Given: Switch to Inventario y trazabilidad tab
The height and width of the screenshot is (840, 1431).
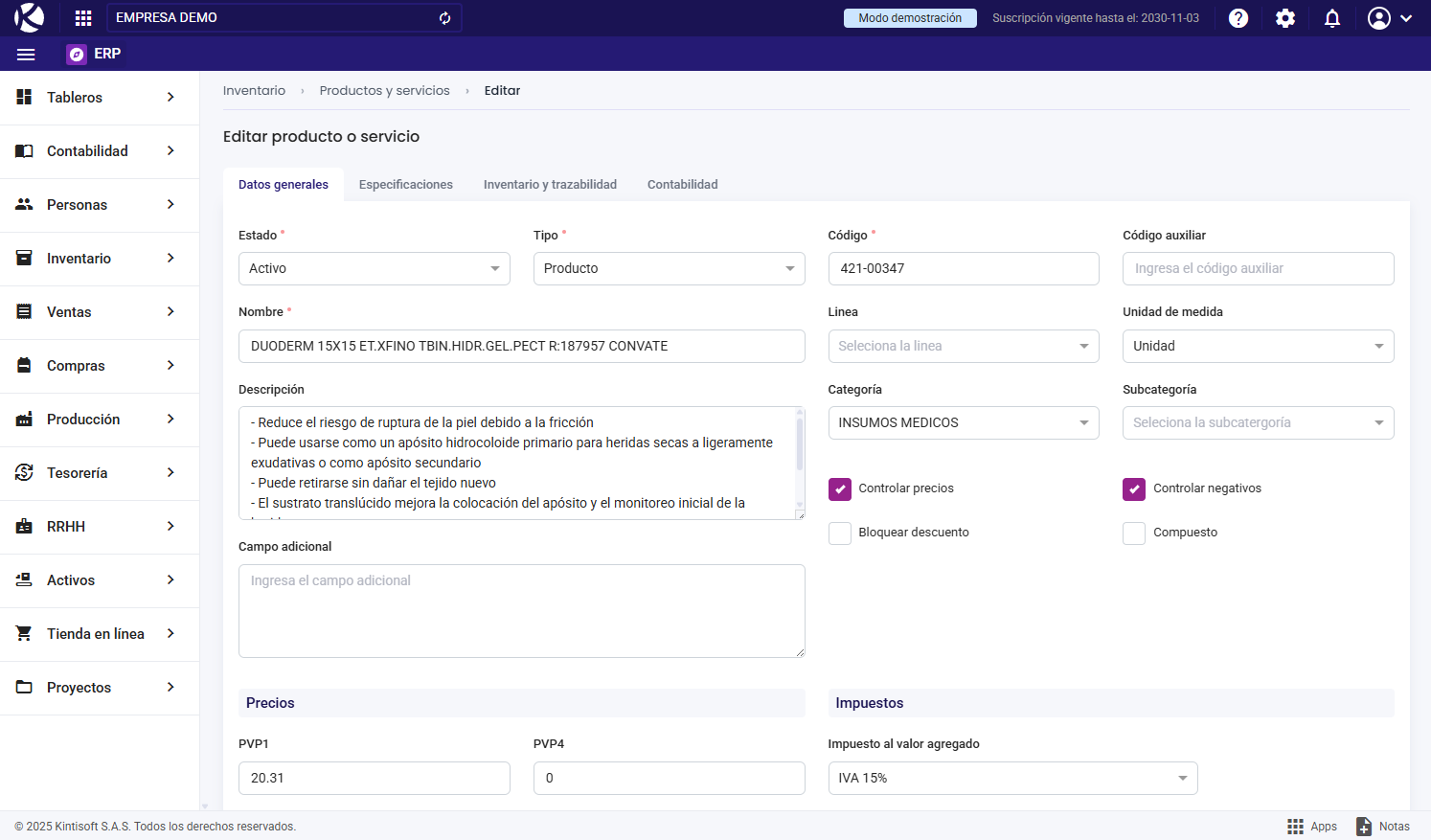Looking at the screenshot, I should (550, 185).
